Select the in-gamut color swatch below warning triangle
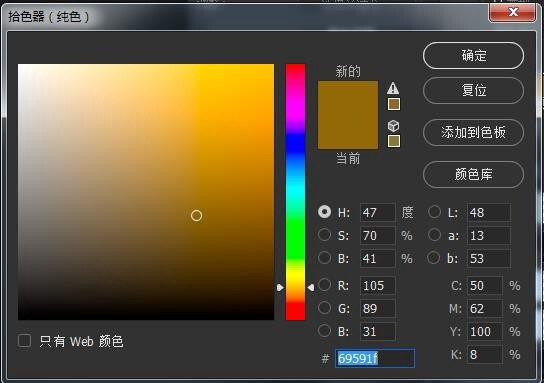Screen dimensions: 544x383 tap(394, 104)
